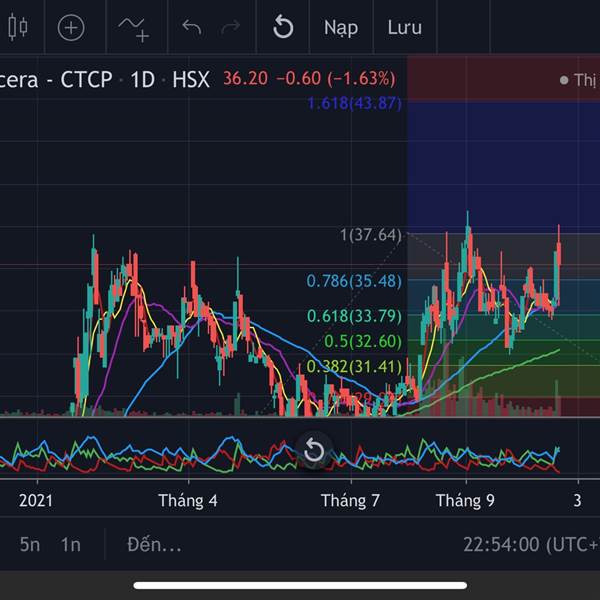Open the 'Nạp' load layout menu
This screenshot has width=600, height=600.
[x=340, y=28]
